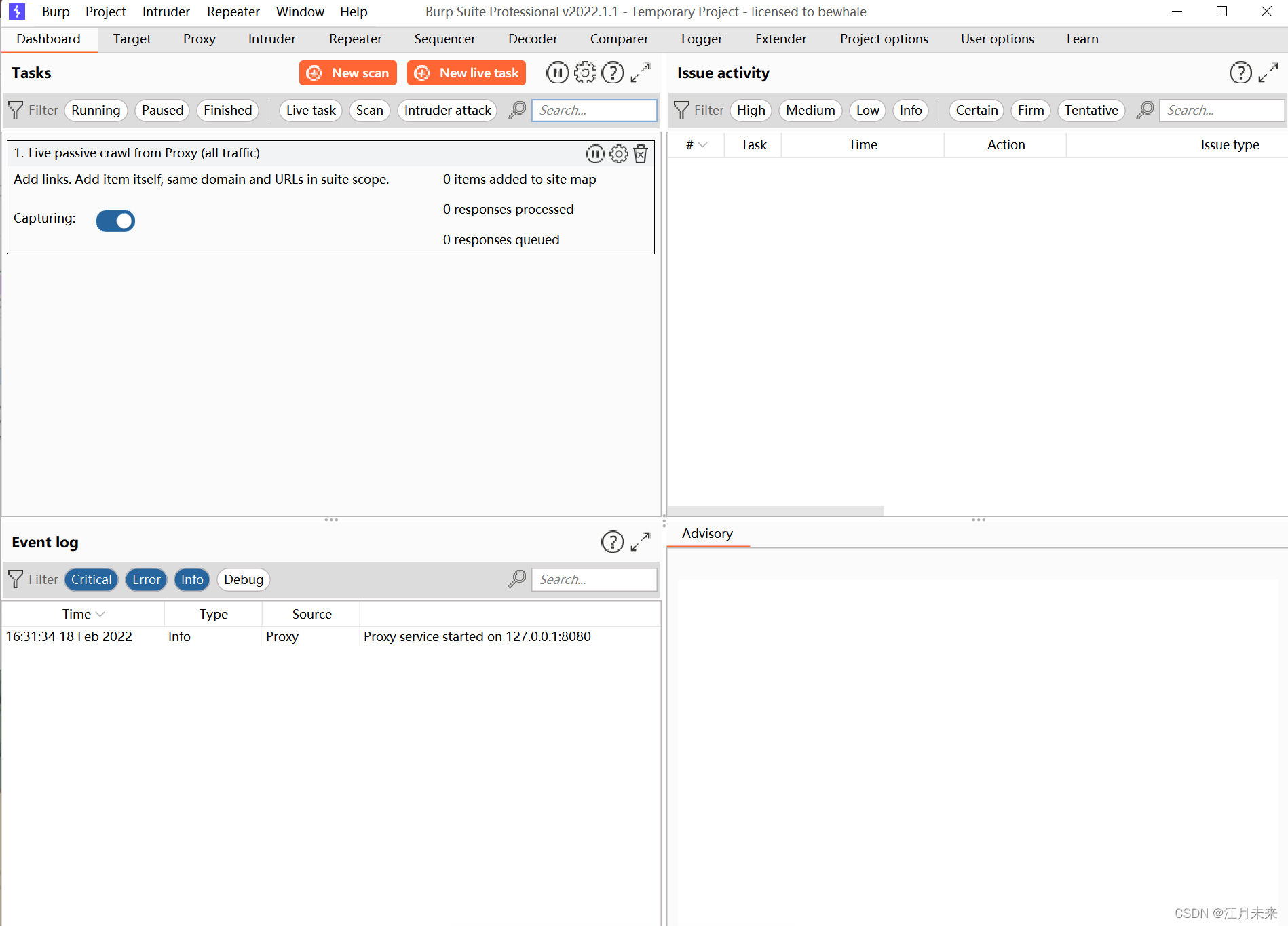Viewport: 1288px width, 926px height.
Task: Disable the Info event log filter
Action: coord(192,579)
